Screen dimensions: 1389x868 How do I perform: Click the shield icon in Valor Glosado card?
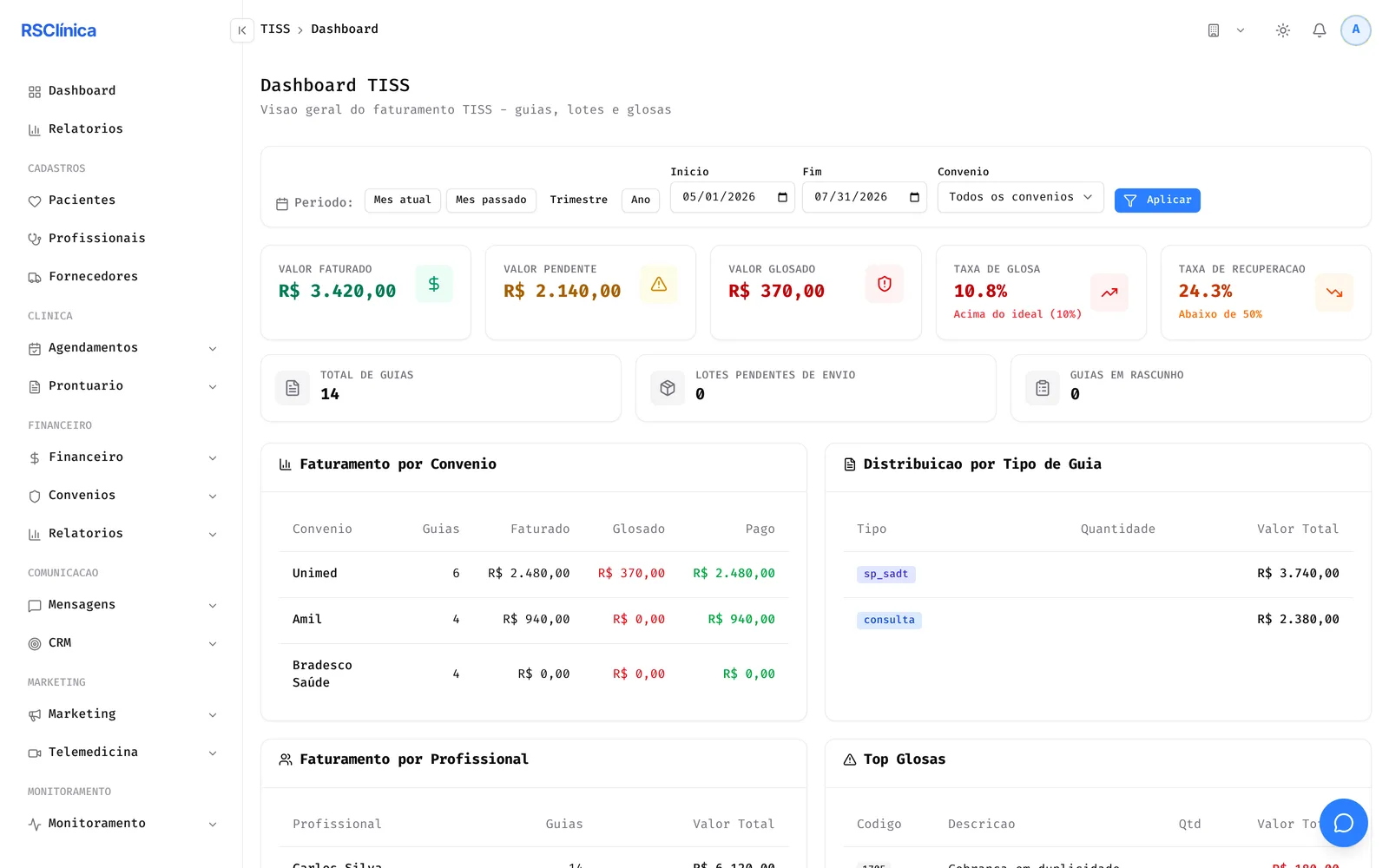coord(885,284)
